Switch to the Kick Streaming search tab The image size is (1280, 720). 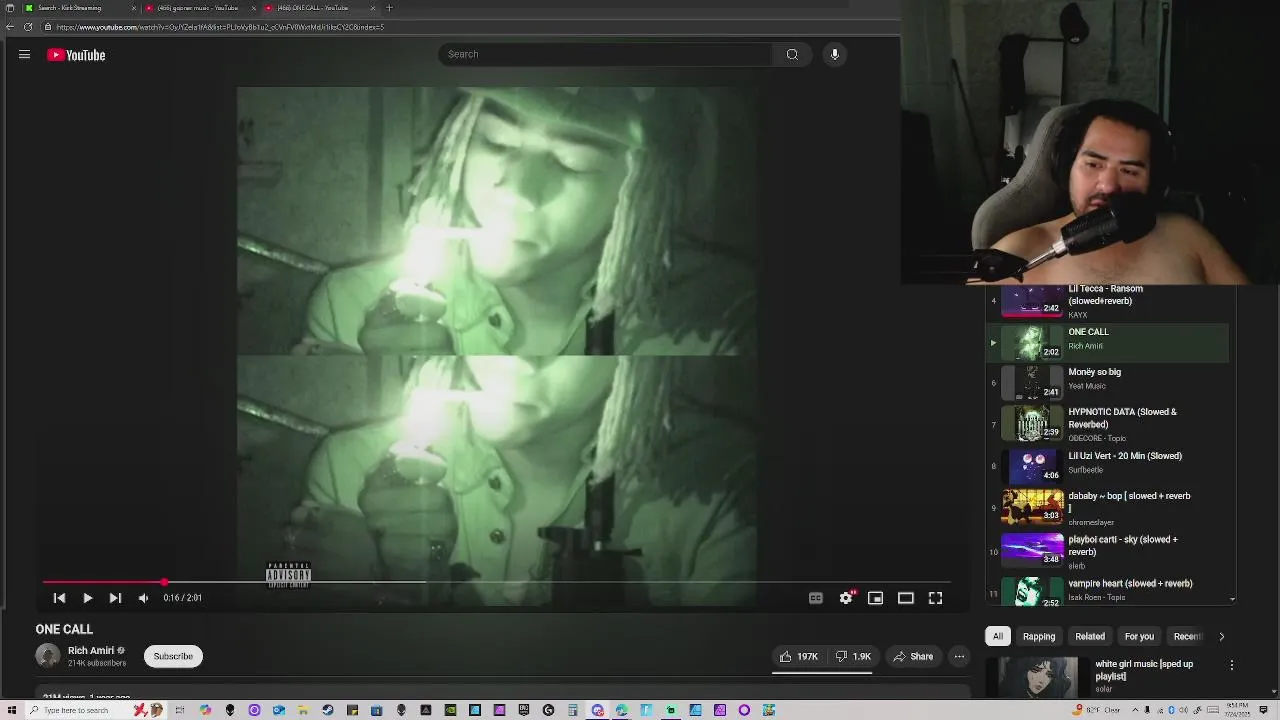(78, 8)
